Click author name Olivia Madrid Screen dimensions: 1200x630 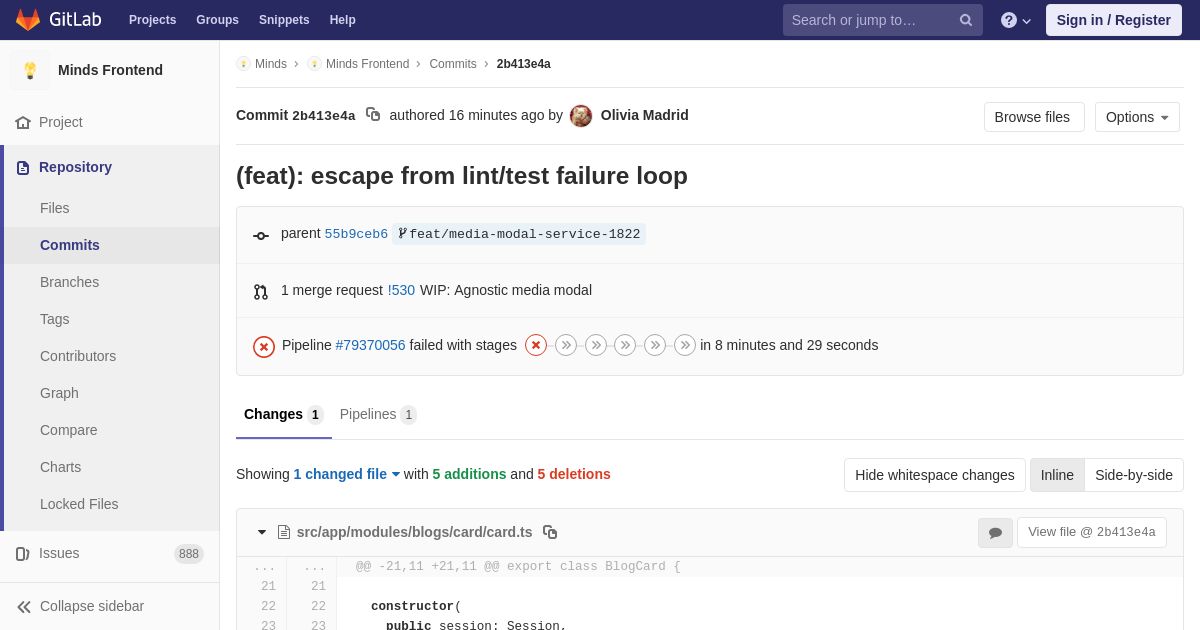(644, 115)
